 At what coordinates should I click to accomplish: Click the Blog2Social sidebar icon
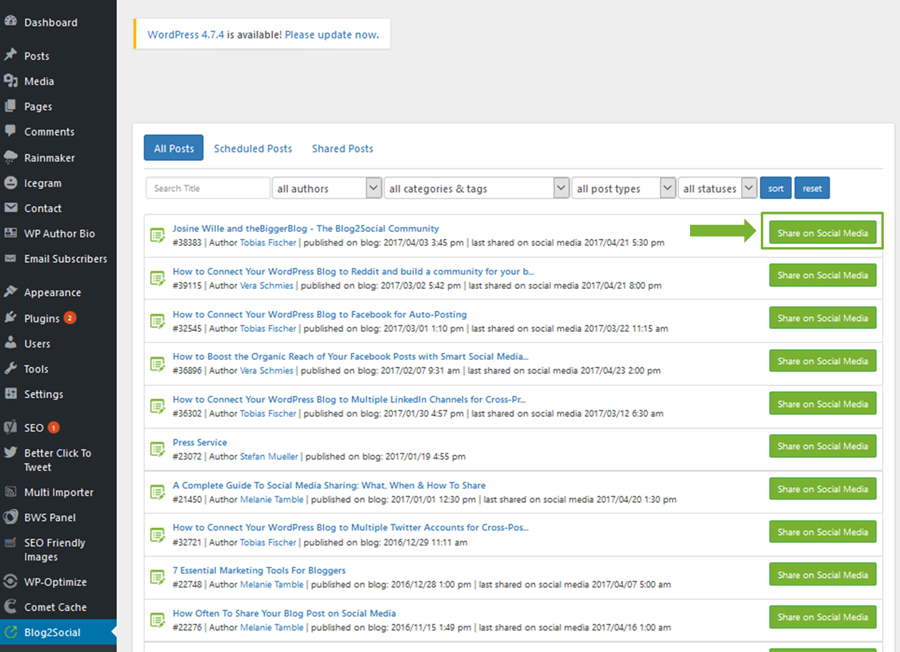tap(10, 632)
